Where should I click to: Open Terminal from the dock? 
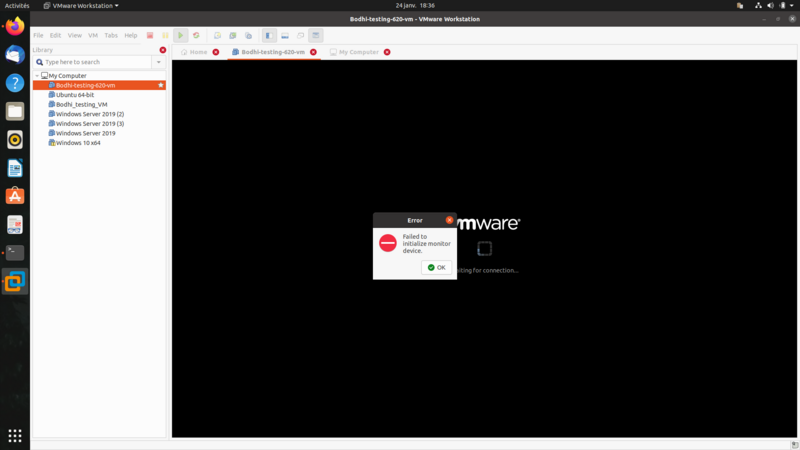15,253
